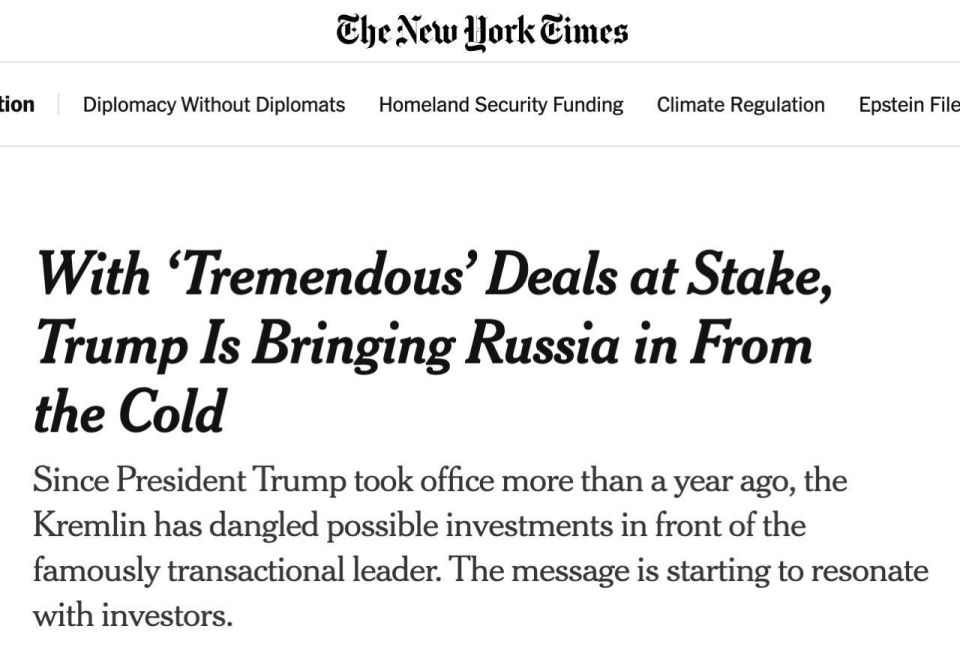
Task: Click the "Epstein Files" topic on the right
Action: [x=908, y=104]
